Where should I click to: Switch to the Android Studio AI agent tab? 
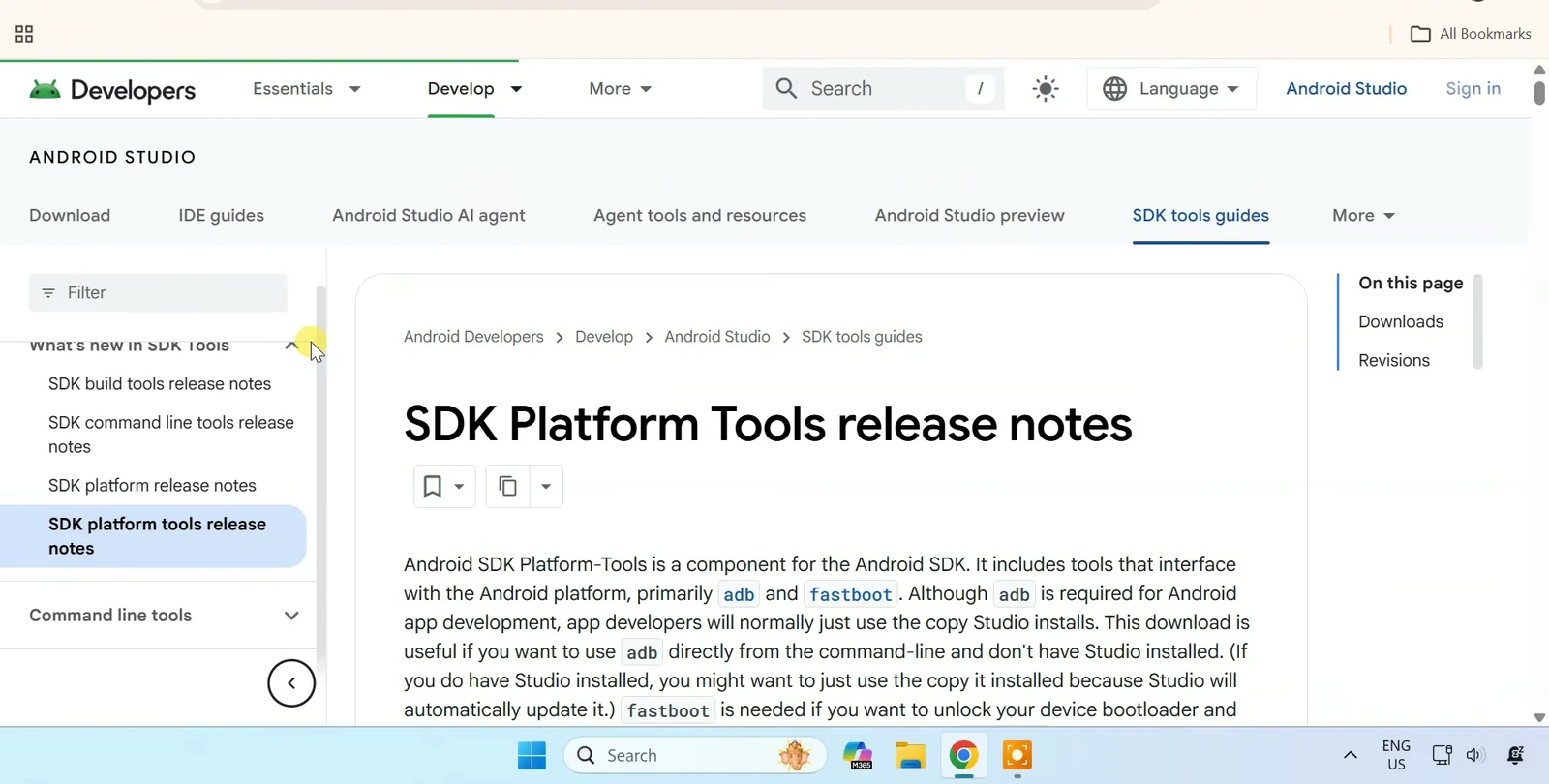429,216
